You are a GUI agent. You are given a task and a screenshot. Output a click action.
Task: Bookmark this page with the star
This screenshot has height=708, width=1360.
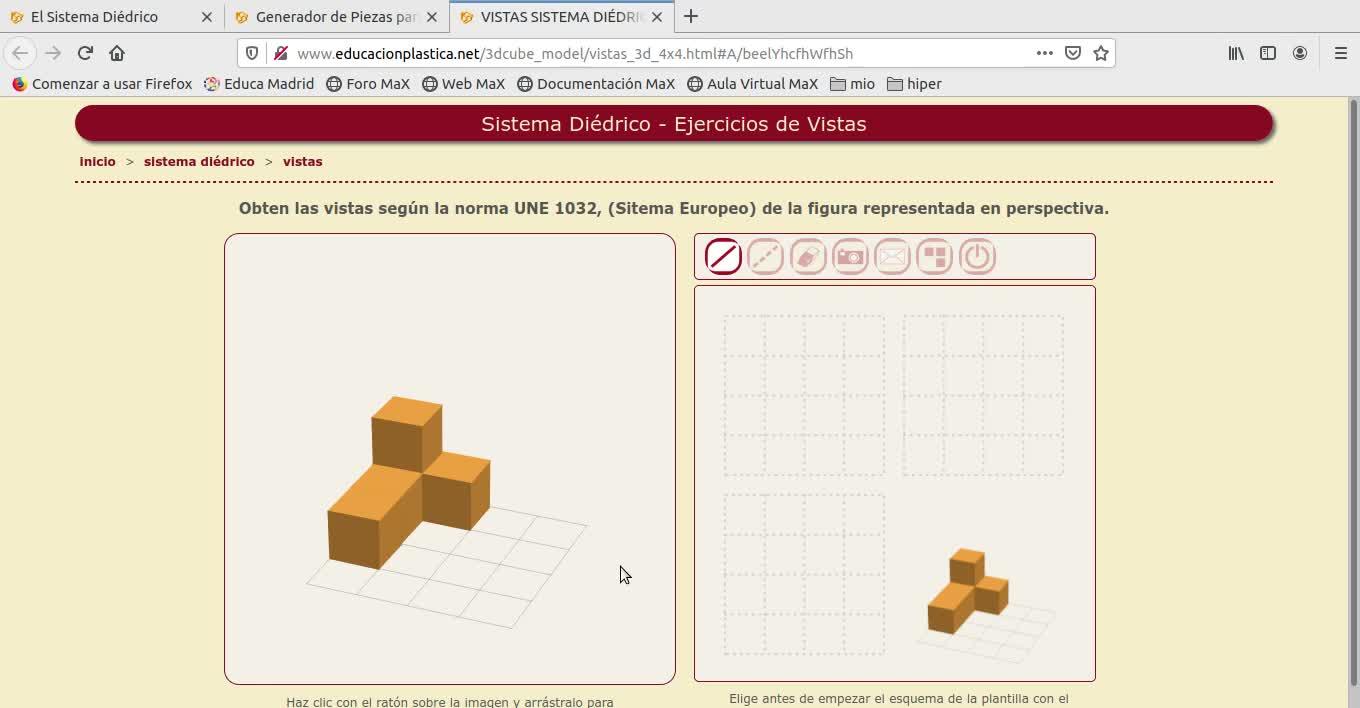click(1101, 53)
